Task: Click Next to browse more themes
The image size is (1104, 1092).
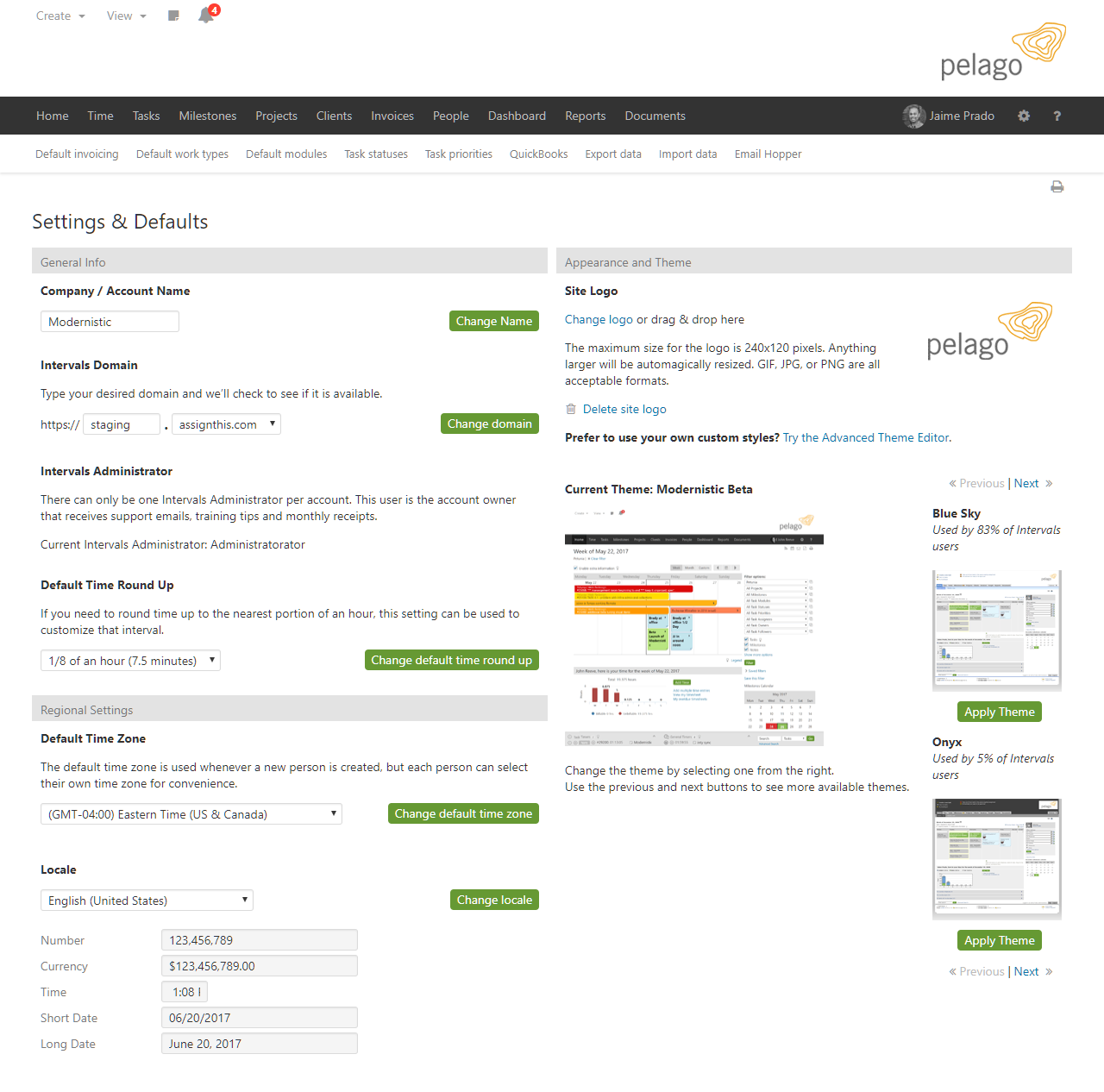Action: pyautogui.click(x=1026, y=483)
